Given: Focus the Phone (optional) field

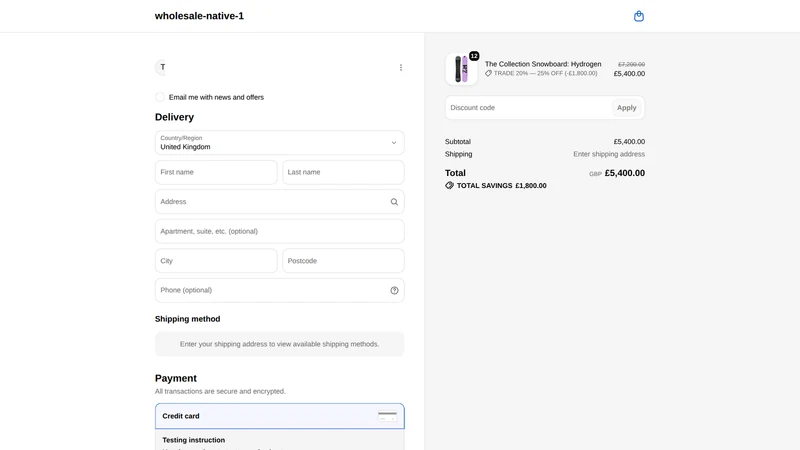Looking at the screenshot, I should 280,290.
